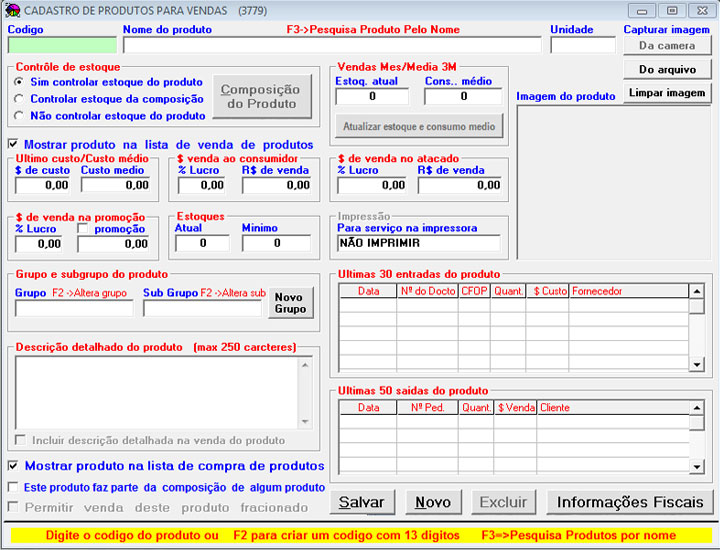
Task: Click entradas table scroll down arrow
Action: [697, 365]
